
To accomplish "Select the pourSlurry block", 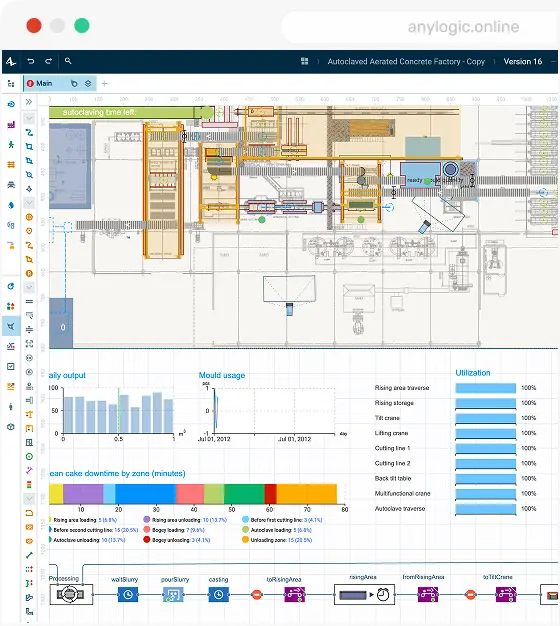I will point(174,594).
